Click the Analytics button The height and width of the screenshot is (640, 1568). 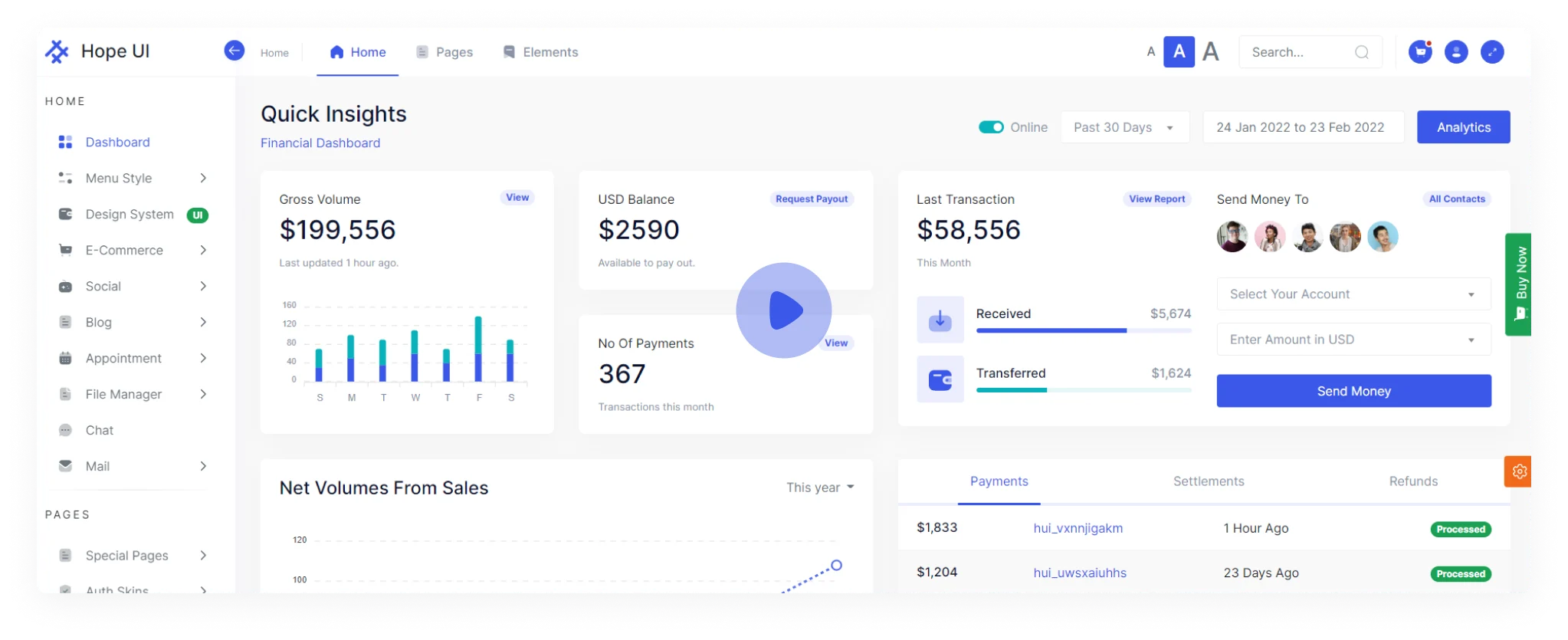pos(1463,127)
